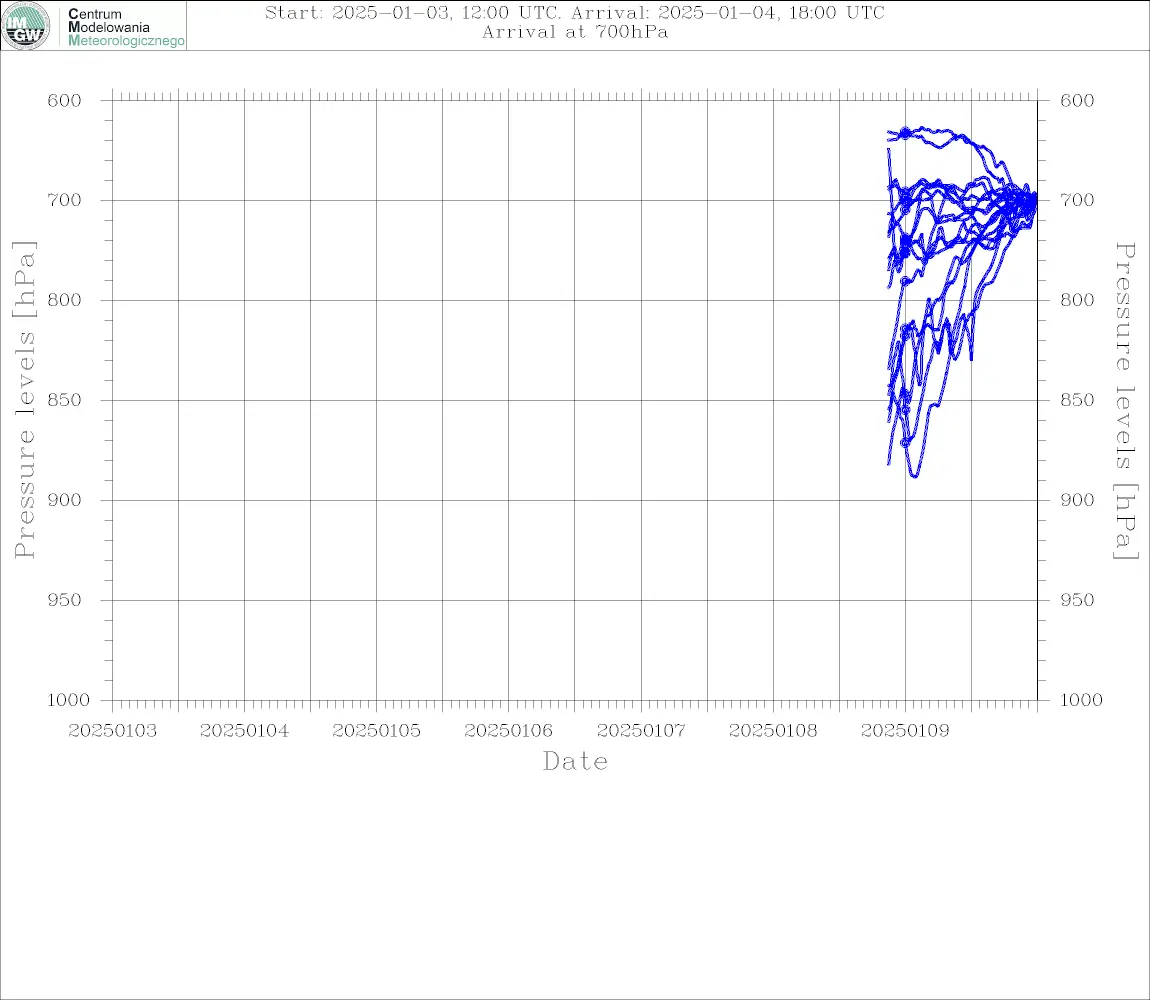Screen dimensions: 1150x1000
Task: Select date label 20250103
Action: point(112,731)
